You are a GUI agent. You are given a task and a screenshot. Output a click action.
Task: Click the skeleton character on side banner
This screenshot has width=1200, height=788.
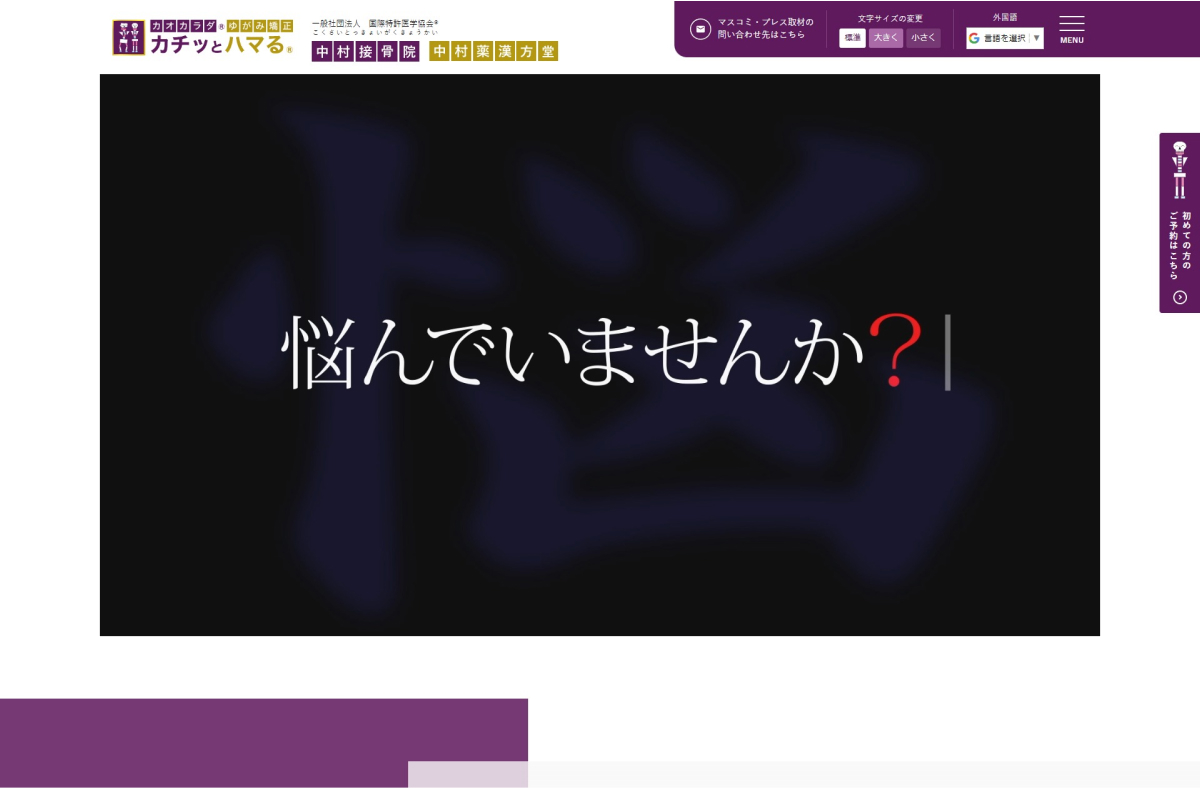pyautogui.click(x=1180, y=170)
